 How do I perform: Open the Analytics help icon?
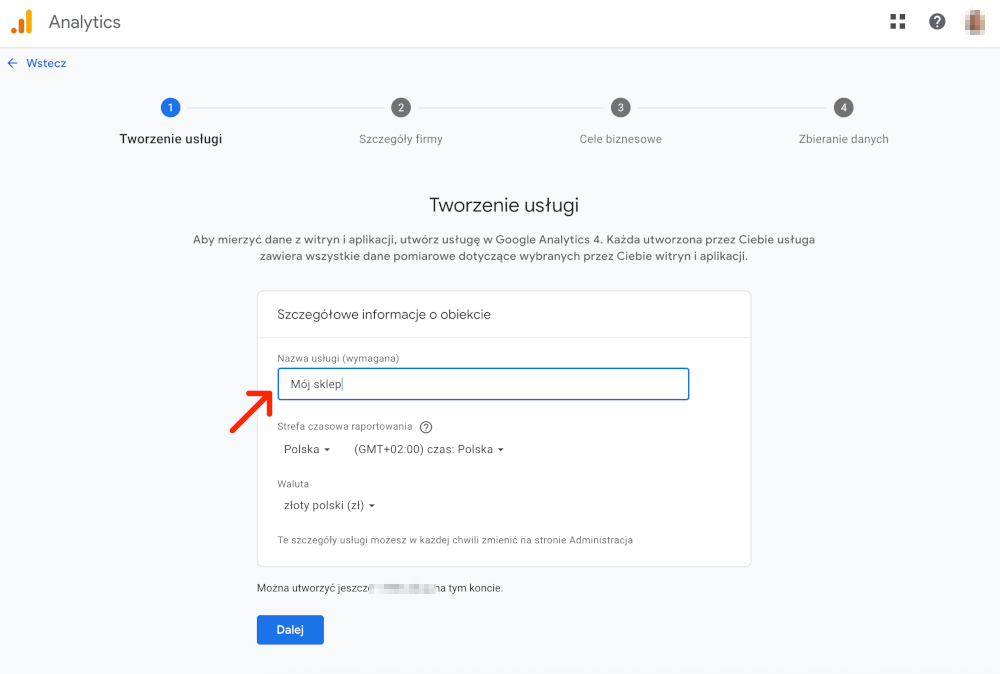(937, 20)
